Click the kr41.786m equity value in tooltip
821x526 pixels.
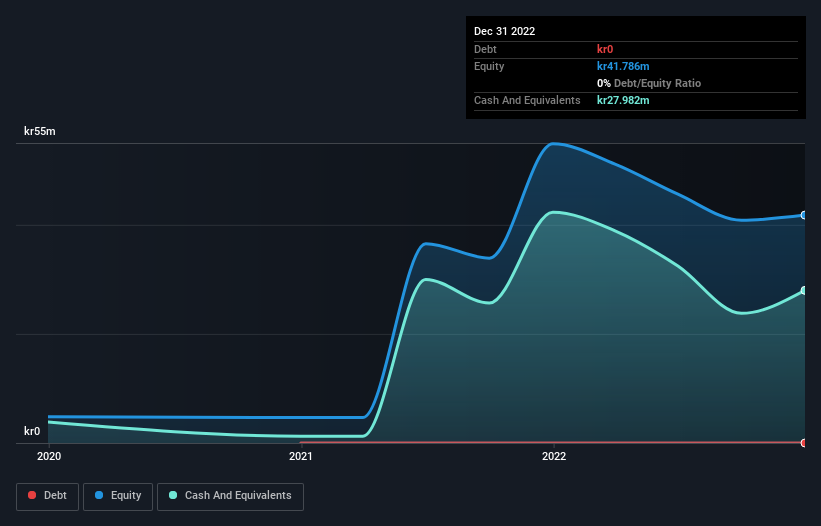point(623,66)
